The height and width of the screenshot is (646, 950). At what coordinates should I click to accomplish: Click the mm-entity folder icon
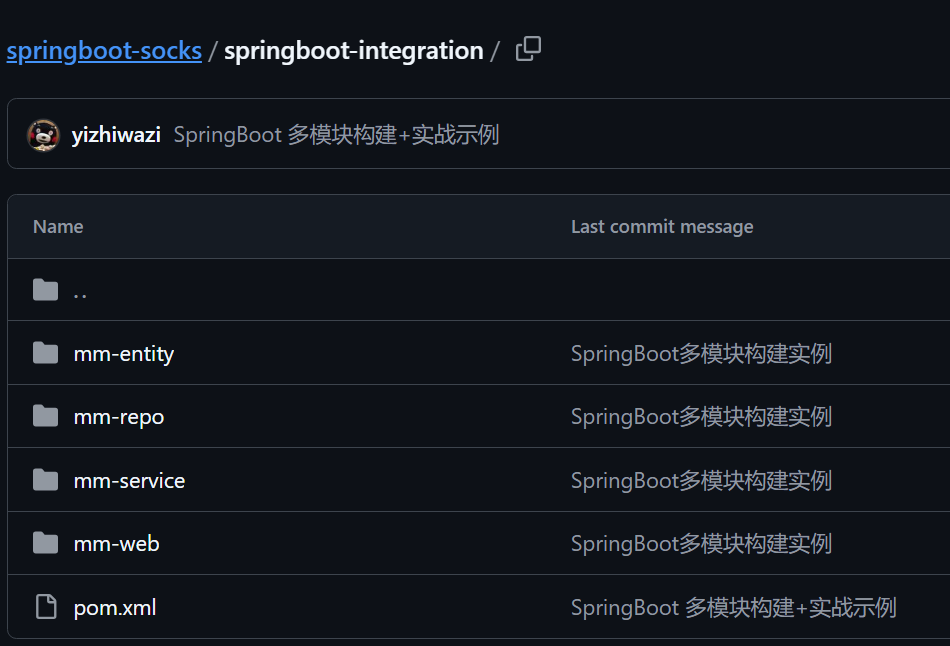pyautogui.click(x=45, y=353)
